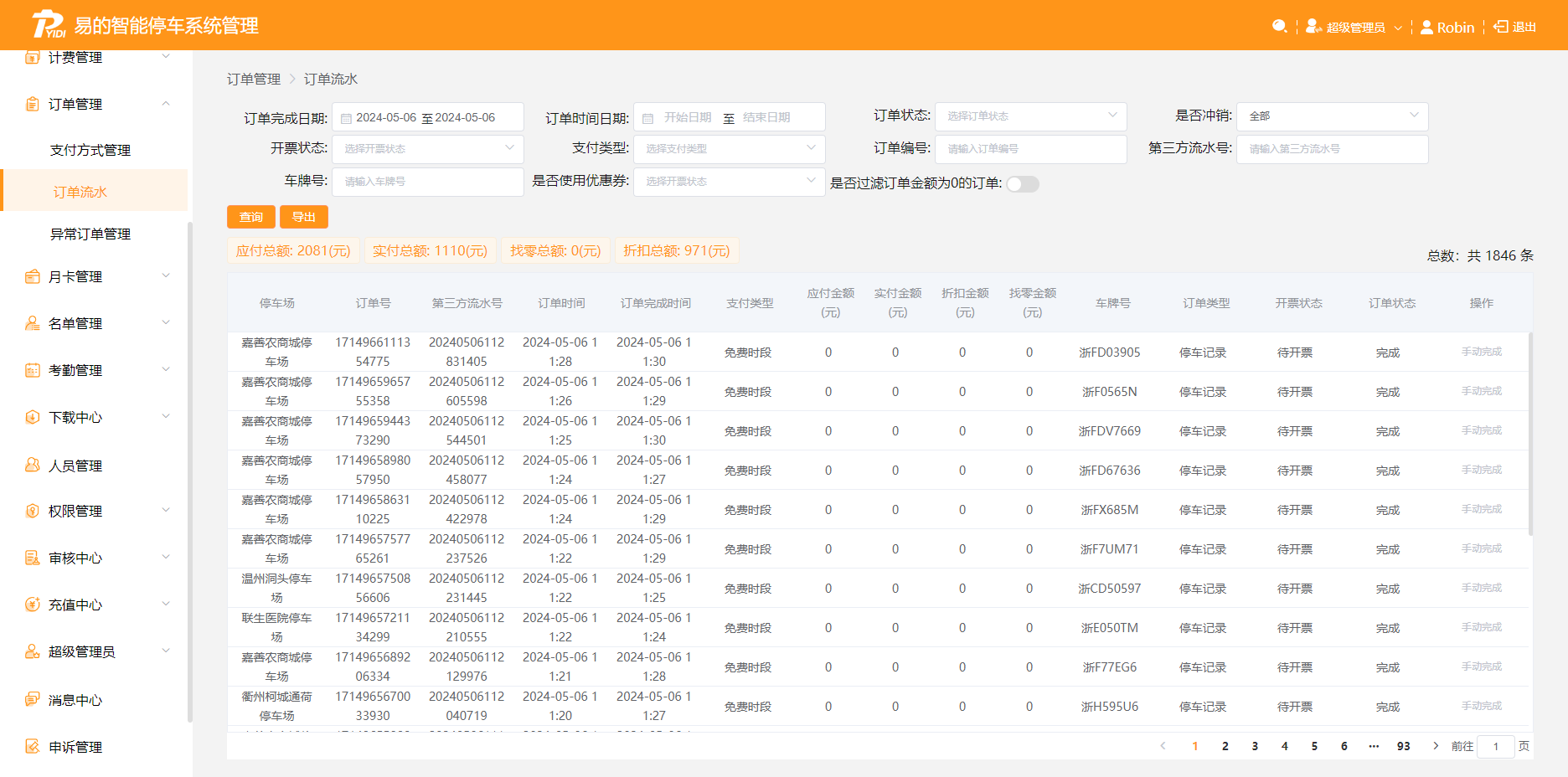
Task: Click the 折扣总额: 971(元) summary tag
Action: click(677, 251)
